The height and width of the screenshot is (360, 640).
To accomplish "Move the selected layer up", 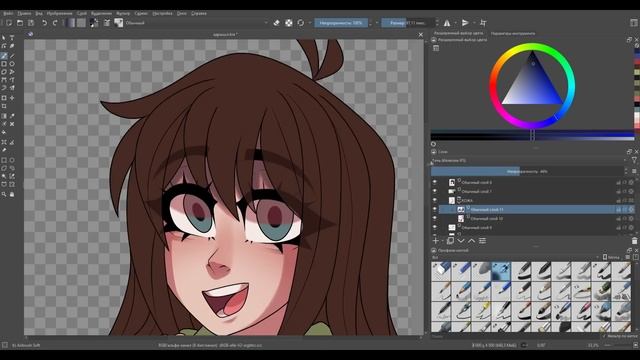I will click(x=471, y=241).
